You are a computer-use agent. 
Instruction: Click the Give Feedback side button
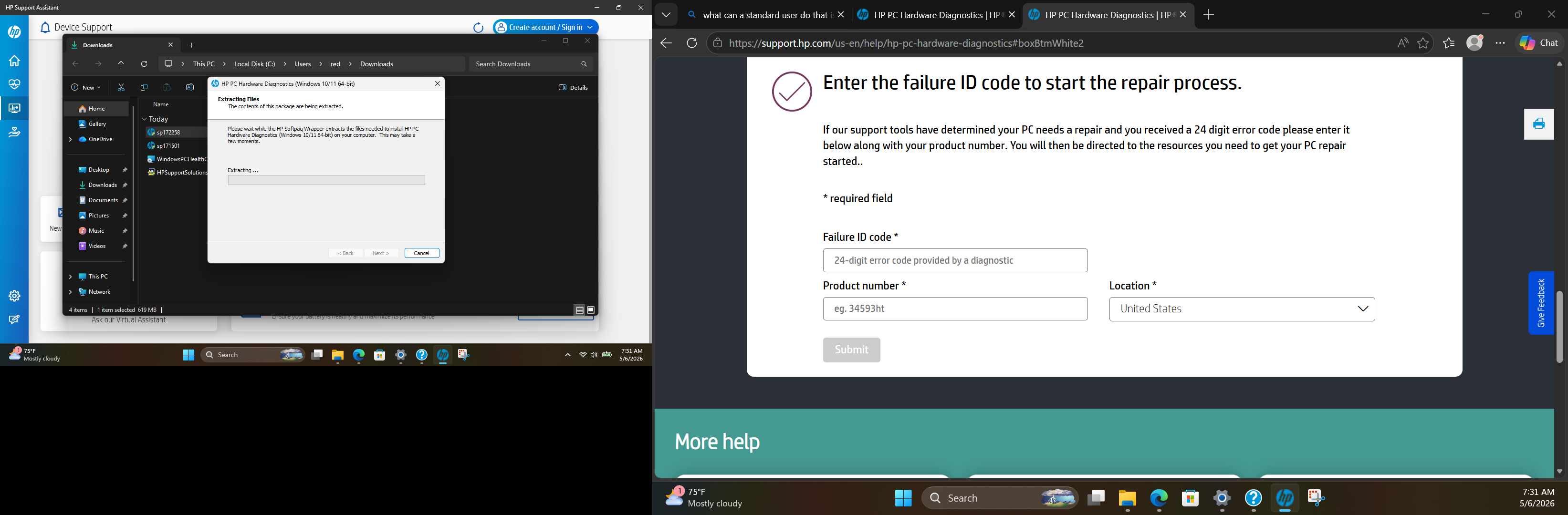(x=1541, y=303)
